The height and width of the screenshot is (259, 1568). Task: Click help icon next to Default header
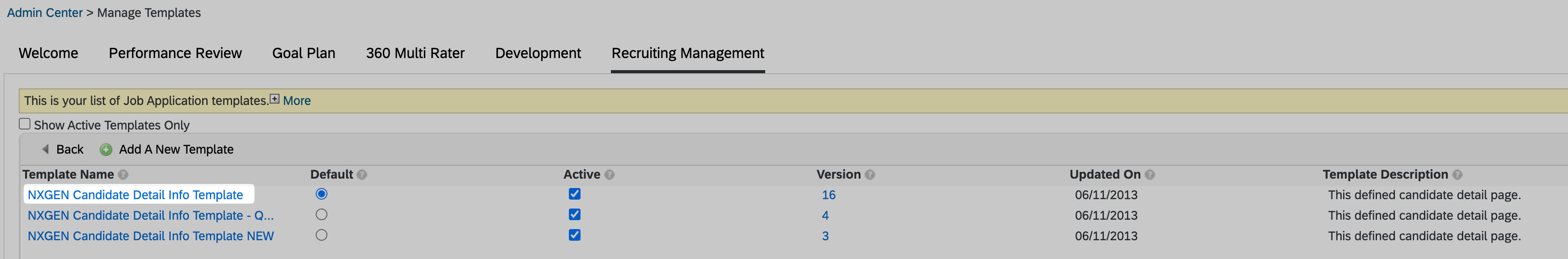coord(362,175)
